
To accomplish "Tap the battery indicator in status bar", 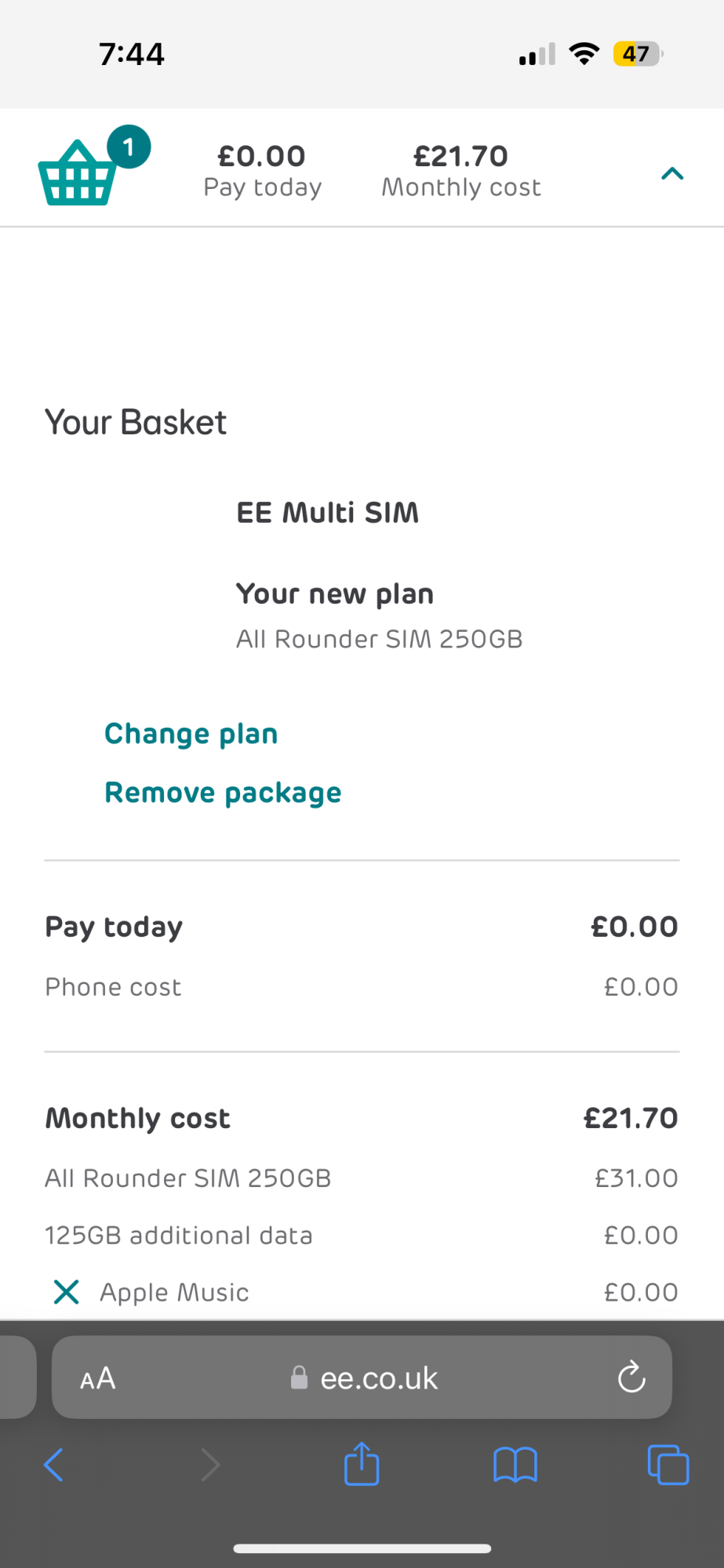I will (x=637, y=54).
